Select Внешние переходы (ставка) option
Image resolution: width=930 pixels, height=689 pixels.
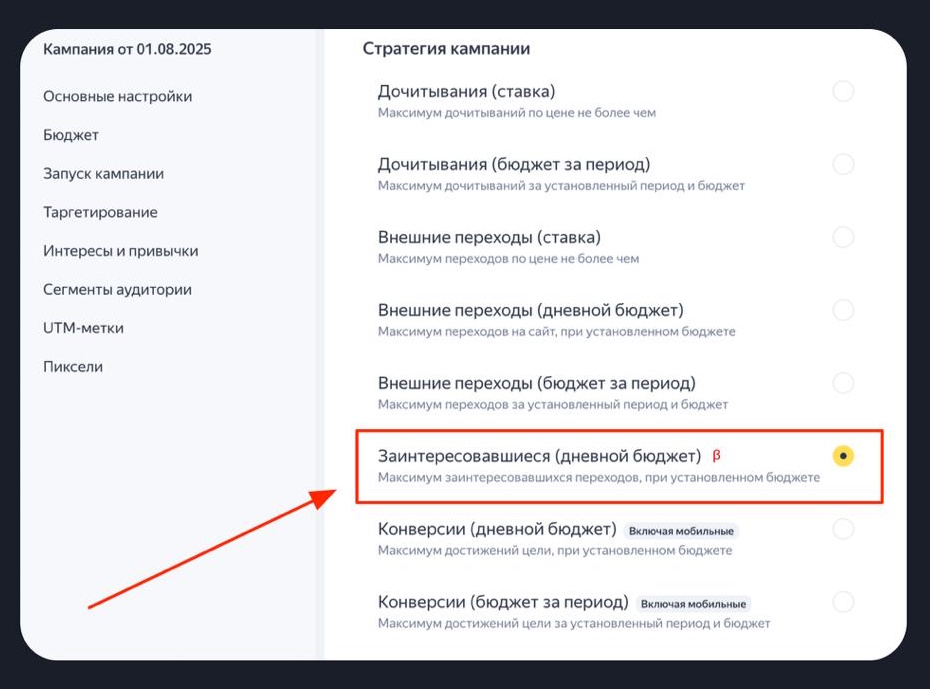[x=843, y=237]
